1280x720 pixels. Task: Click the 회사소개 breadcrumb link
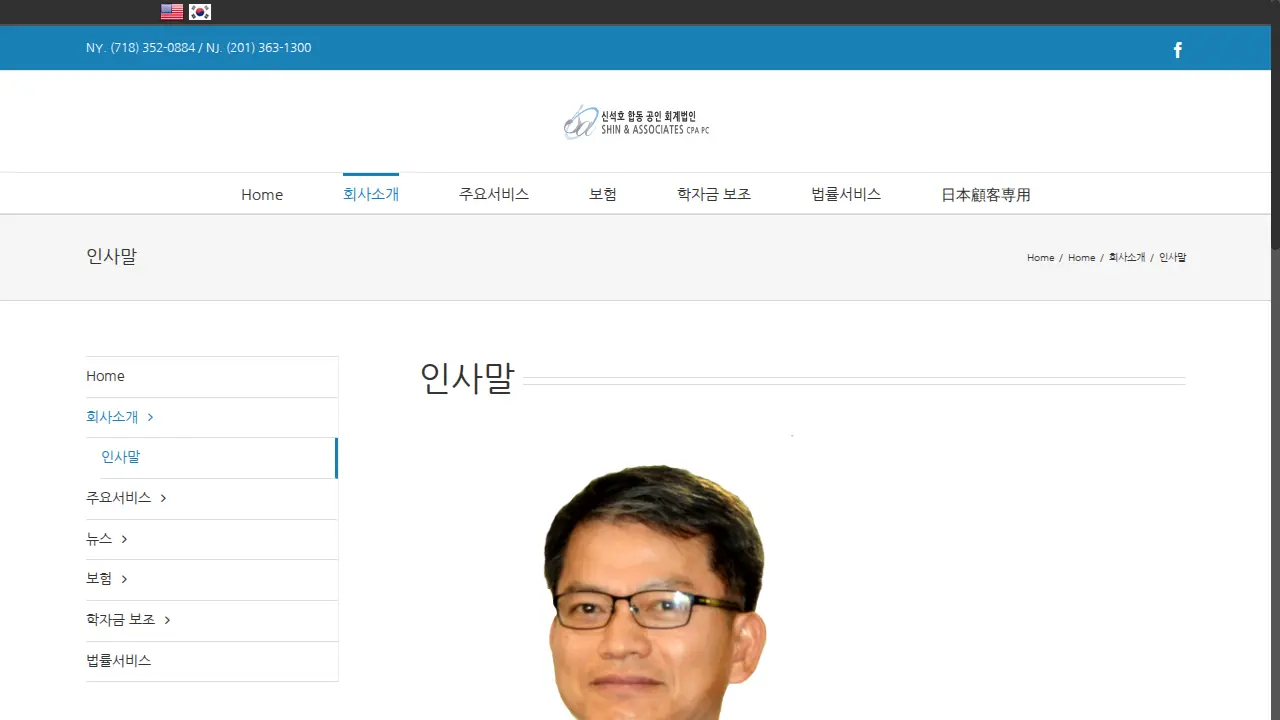click(x=1127, y=257)
